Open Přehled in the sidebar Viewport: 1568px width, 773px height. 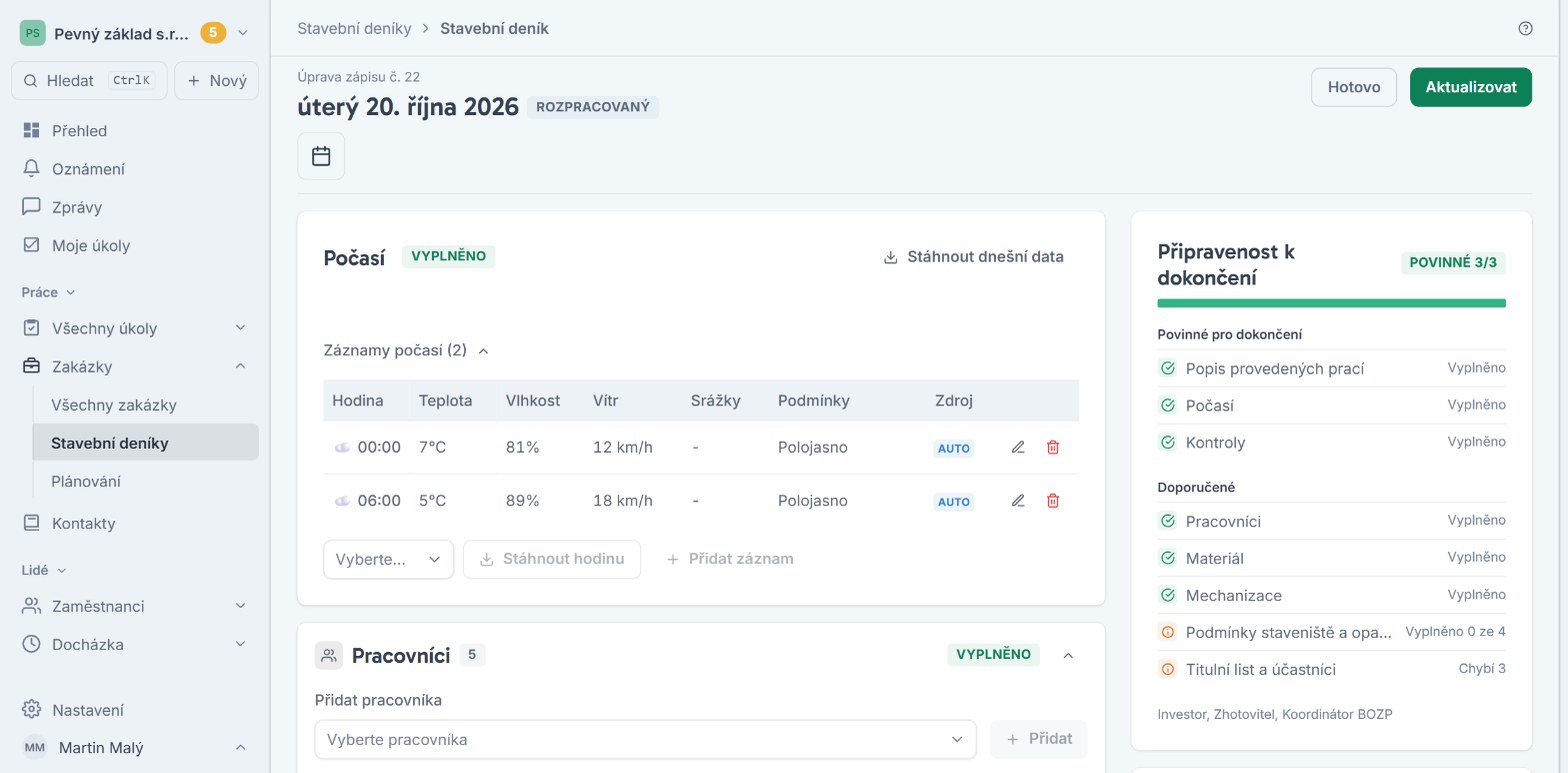tap(135, 131)
